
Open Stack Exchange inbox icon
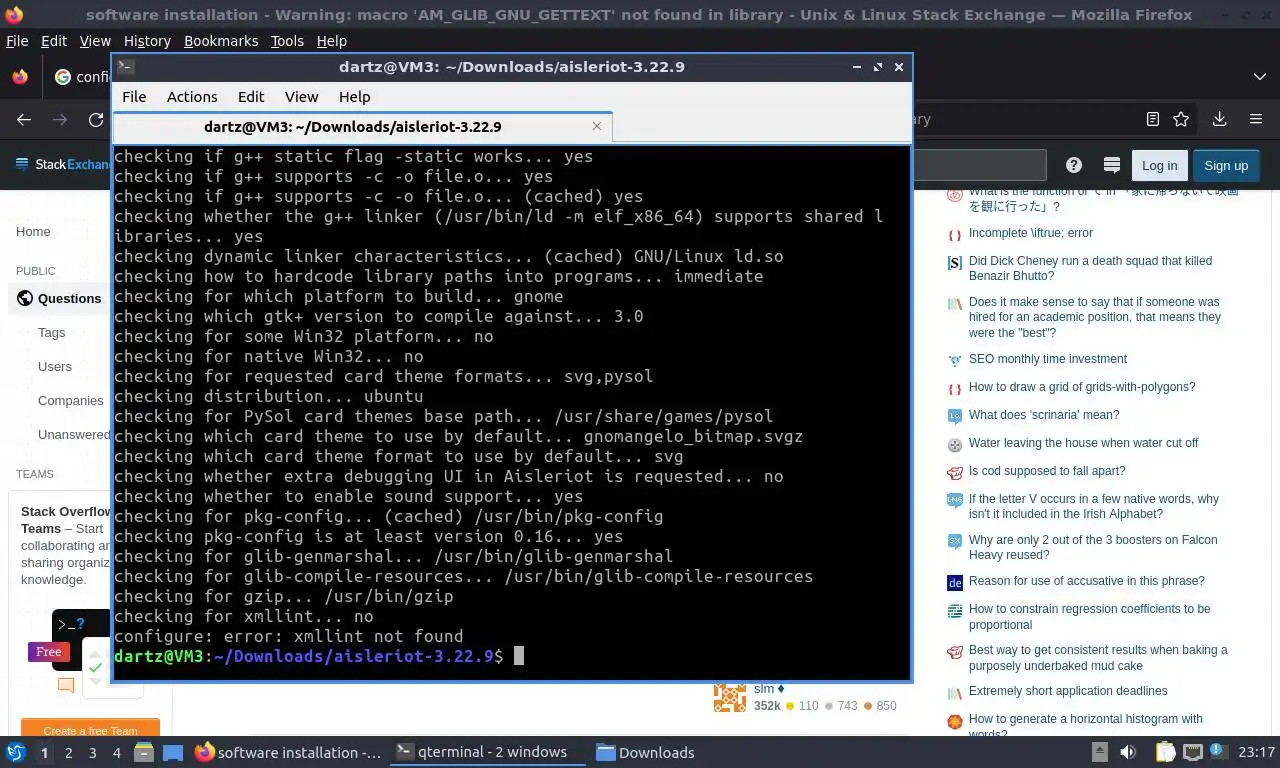[x=1111, y=165]
